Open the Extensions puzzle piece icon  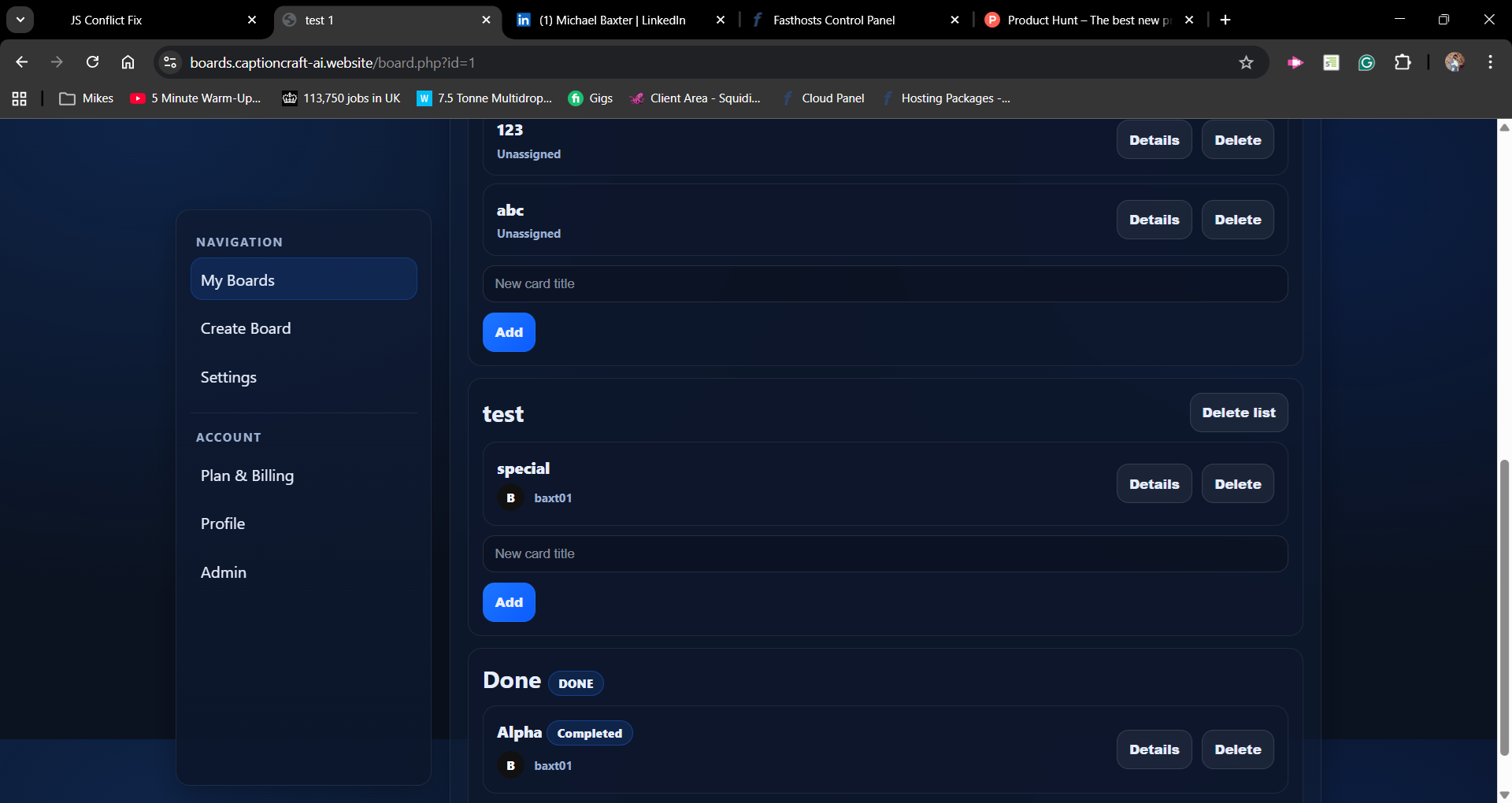coord(1404,62)
